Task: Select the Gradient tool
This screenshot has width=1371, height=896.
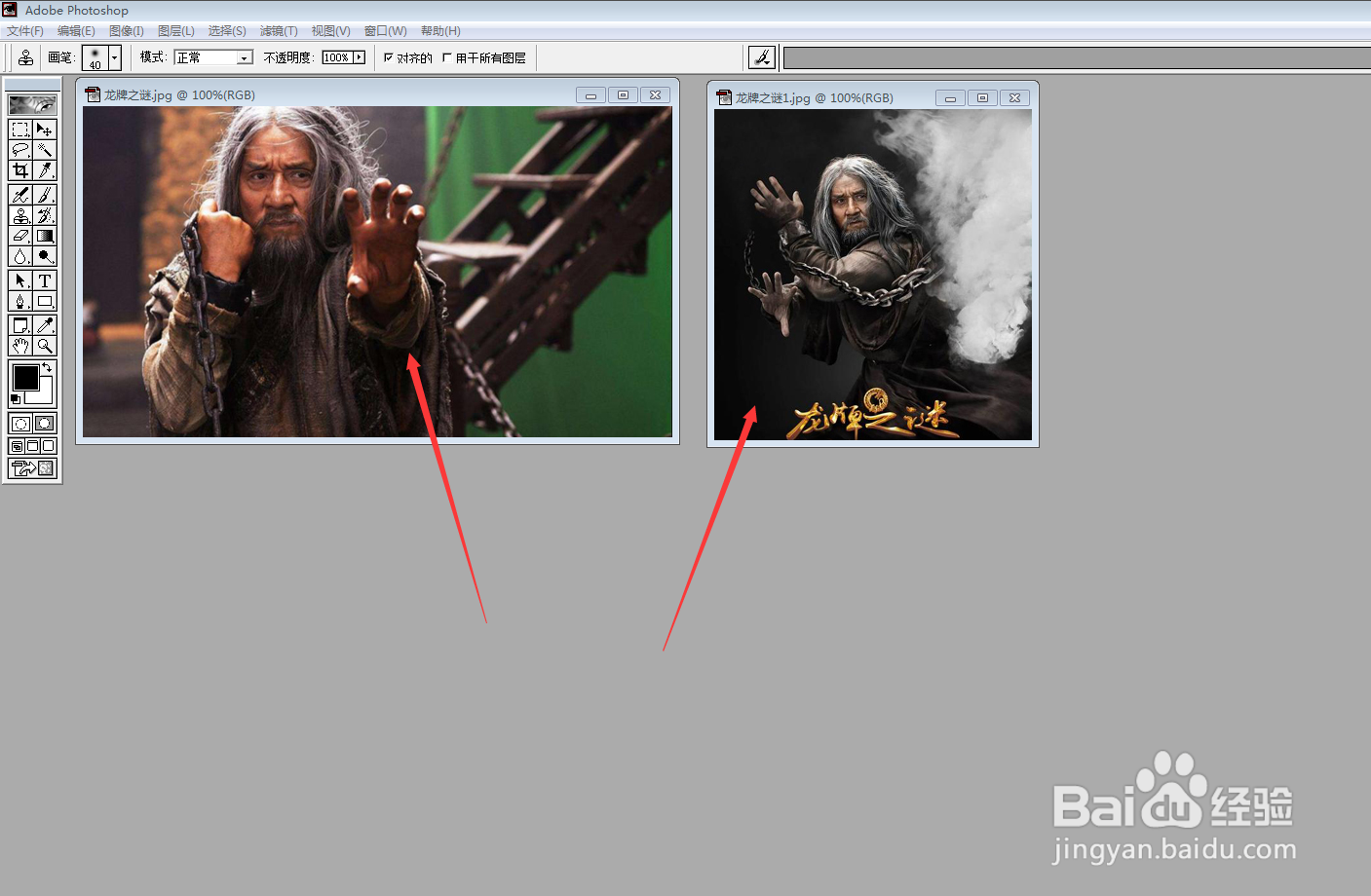Action: coord(45,236)
